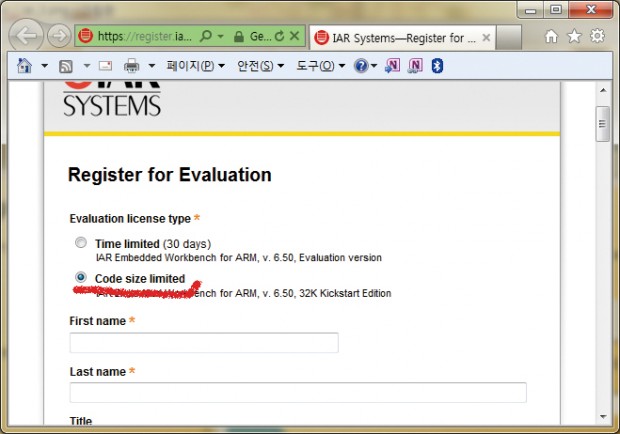The height and width of the screenshot is (434, 620).
Task: Expand the feeds dropdown arrow
Action: 87,66
